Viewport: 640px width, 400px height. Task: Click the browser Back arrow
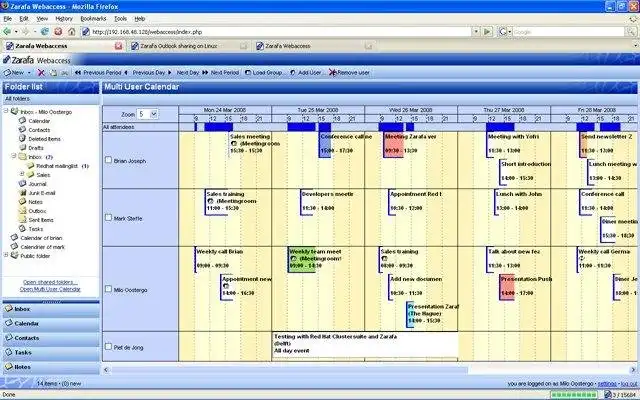[7, 31]
